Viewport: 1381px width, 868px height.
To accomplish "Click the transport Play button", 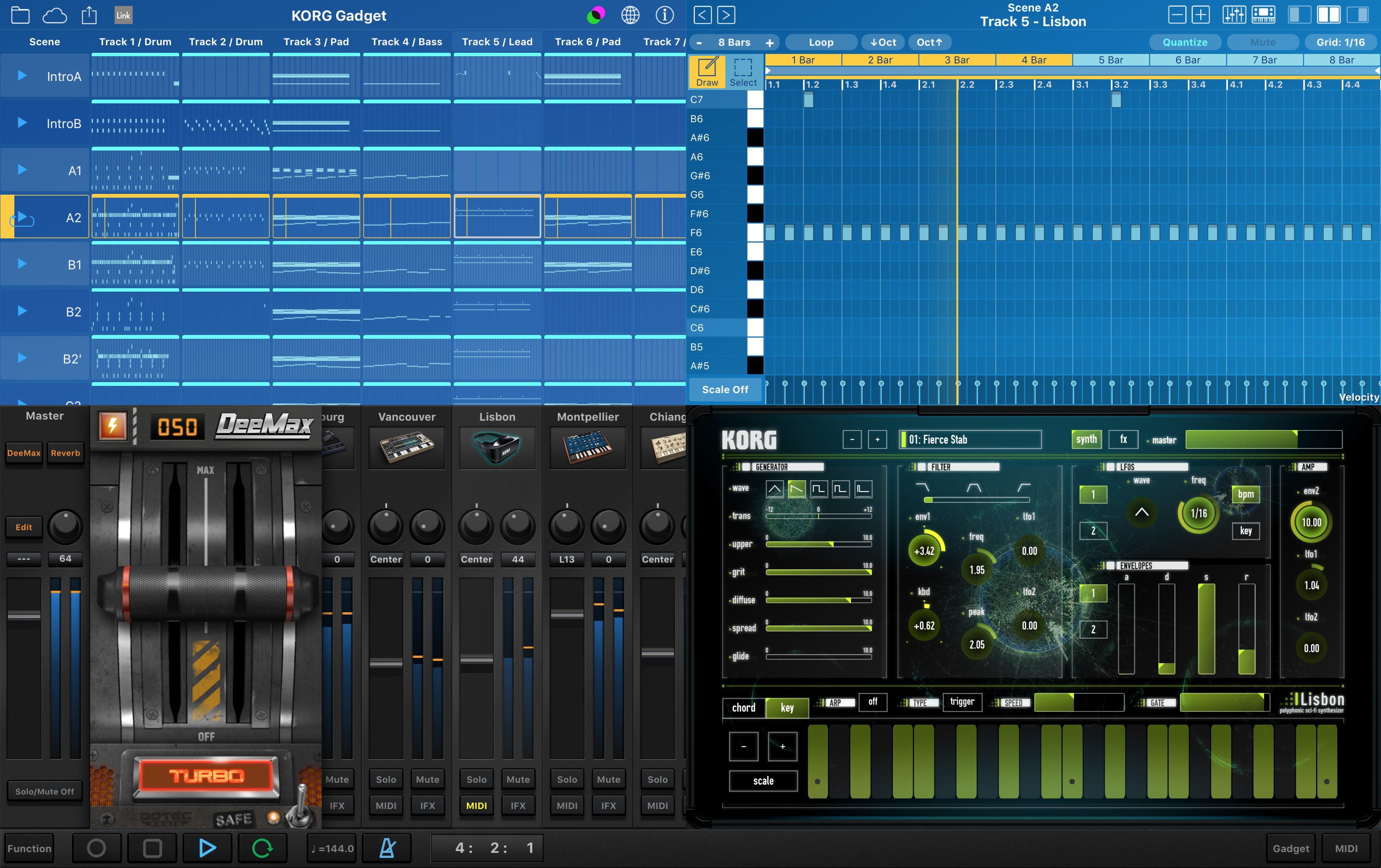I will click(207, 848).
